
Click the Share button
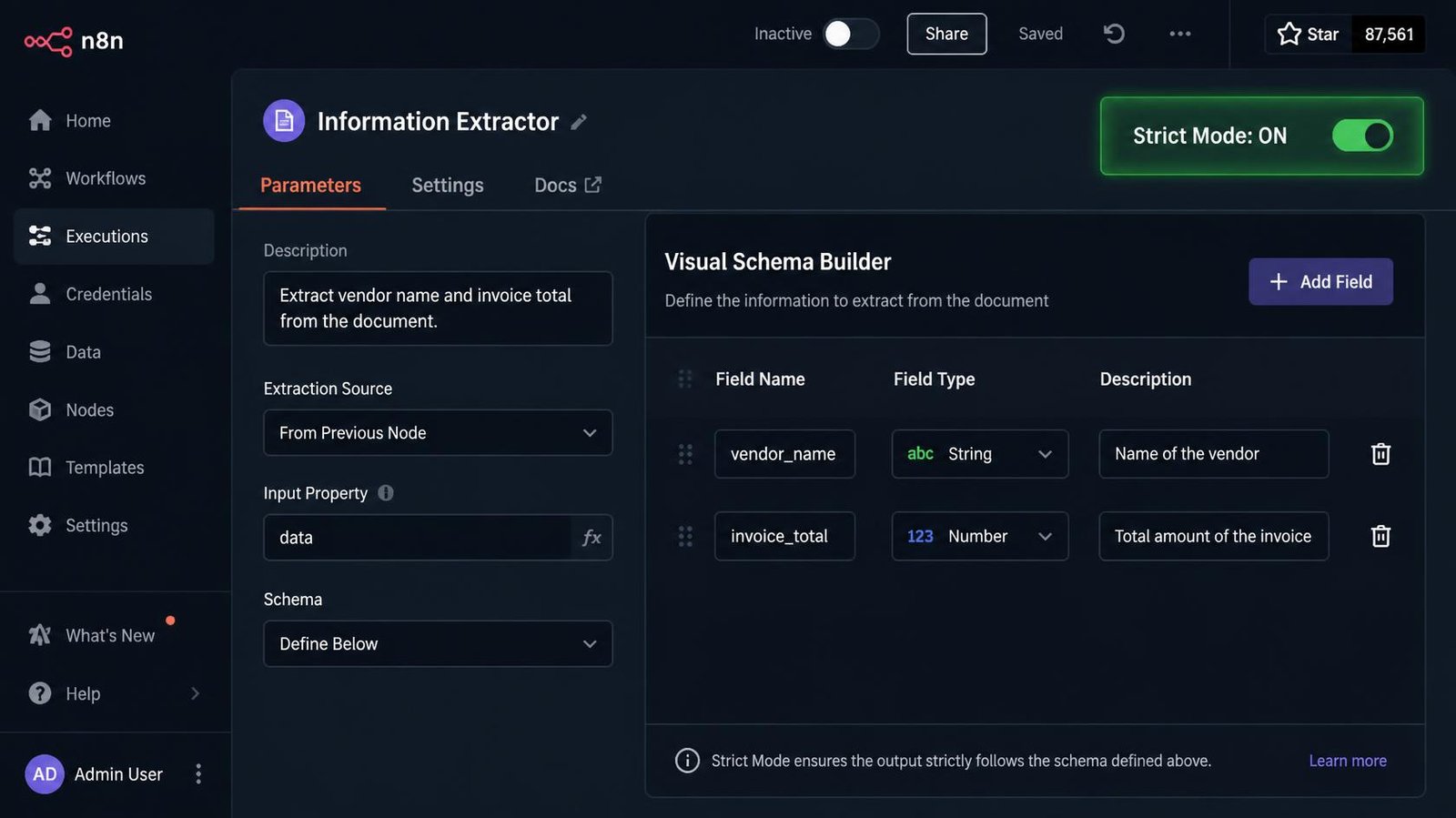click(946, 34)
